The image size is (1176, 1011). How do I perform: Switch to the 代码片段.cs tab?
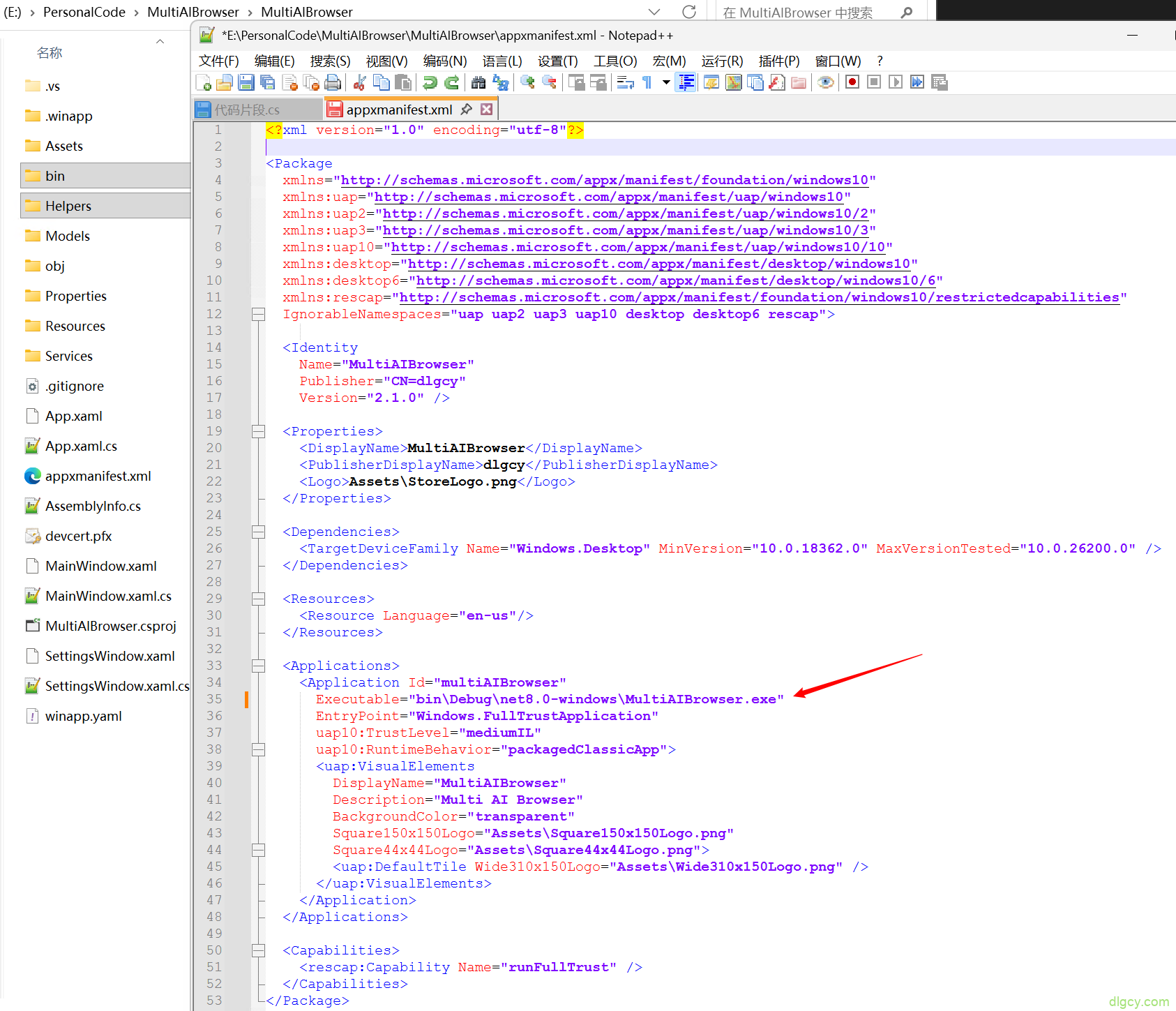tap(248, 110)
